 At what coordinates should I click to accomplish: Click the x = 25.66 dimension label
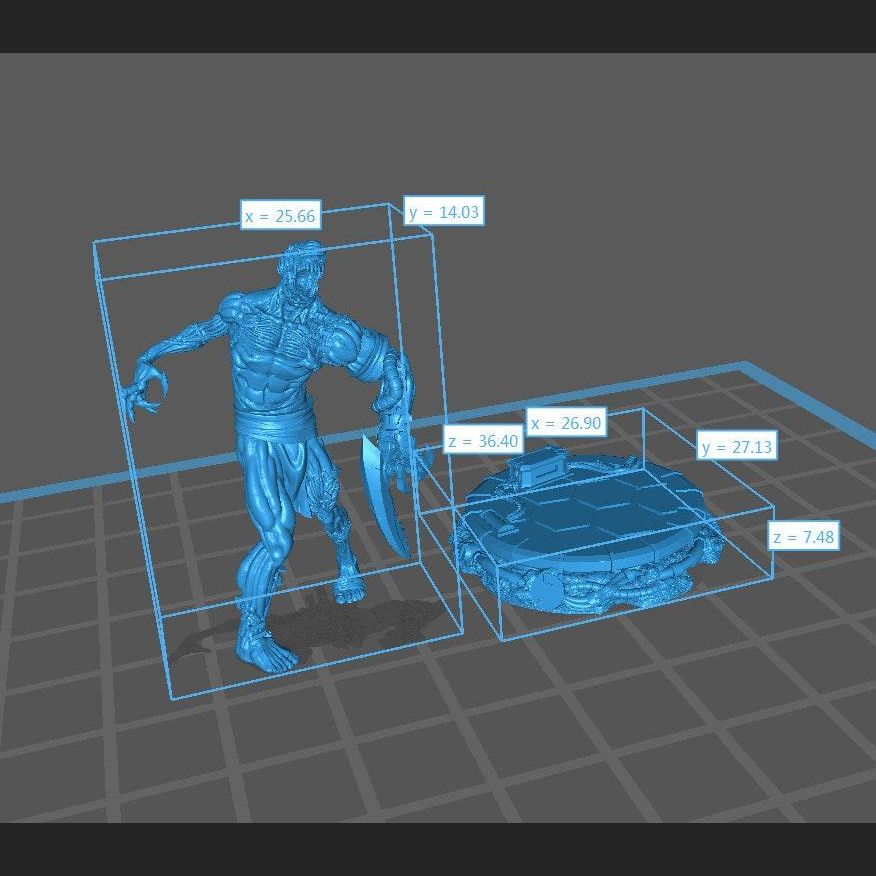280,215
